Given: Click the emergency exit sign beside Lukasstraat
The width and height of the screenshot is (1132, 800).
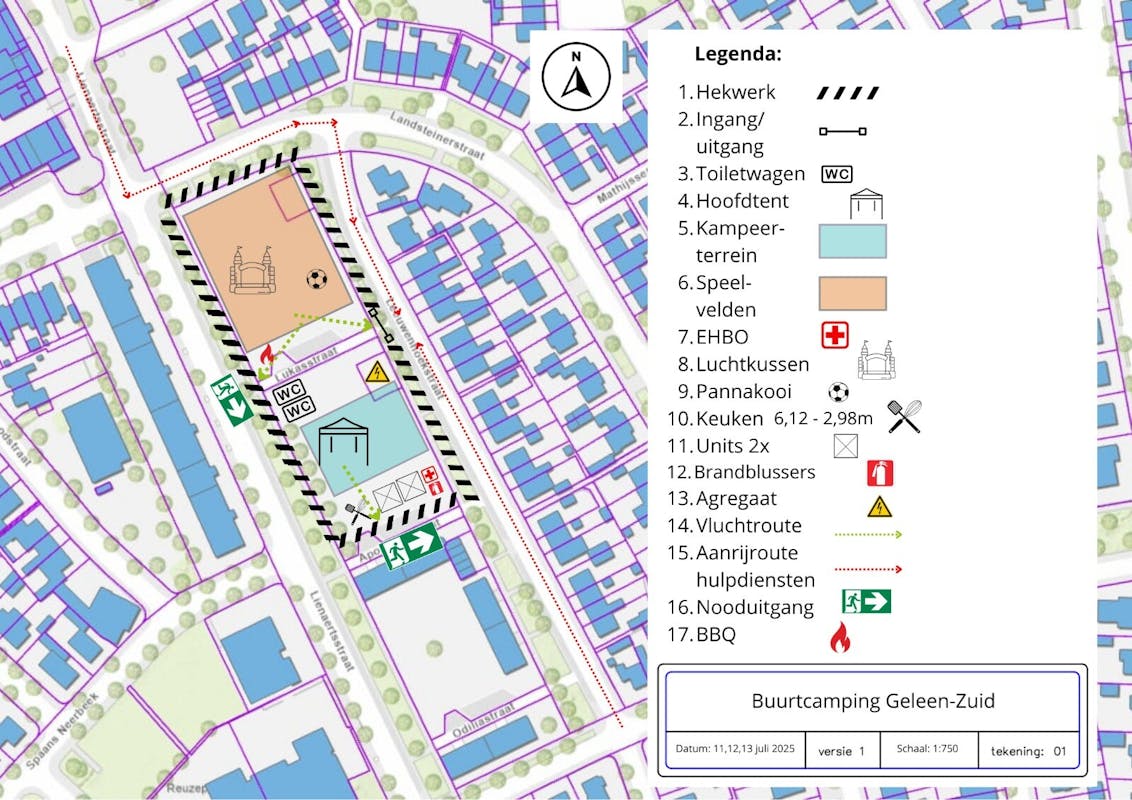Looking at the screenshot, I should (230, 399).
